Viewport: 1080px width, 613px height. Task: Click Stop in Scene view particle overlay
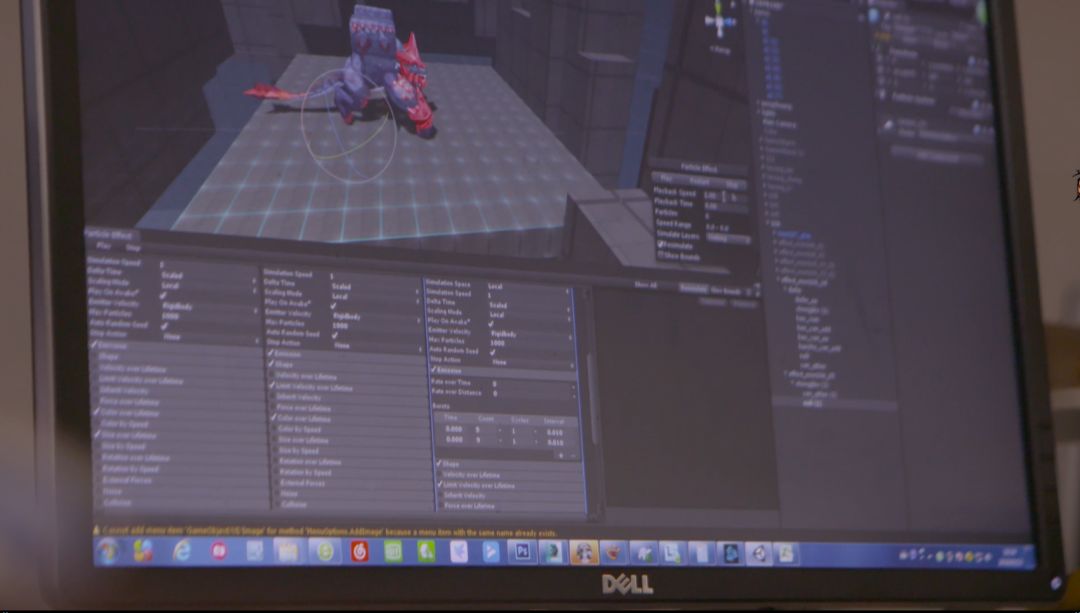pos(731,185)
